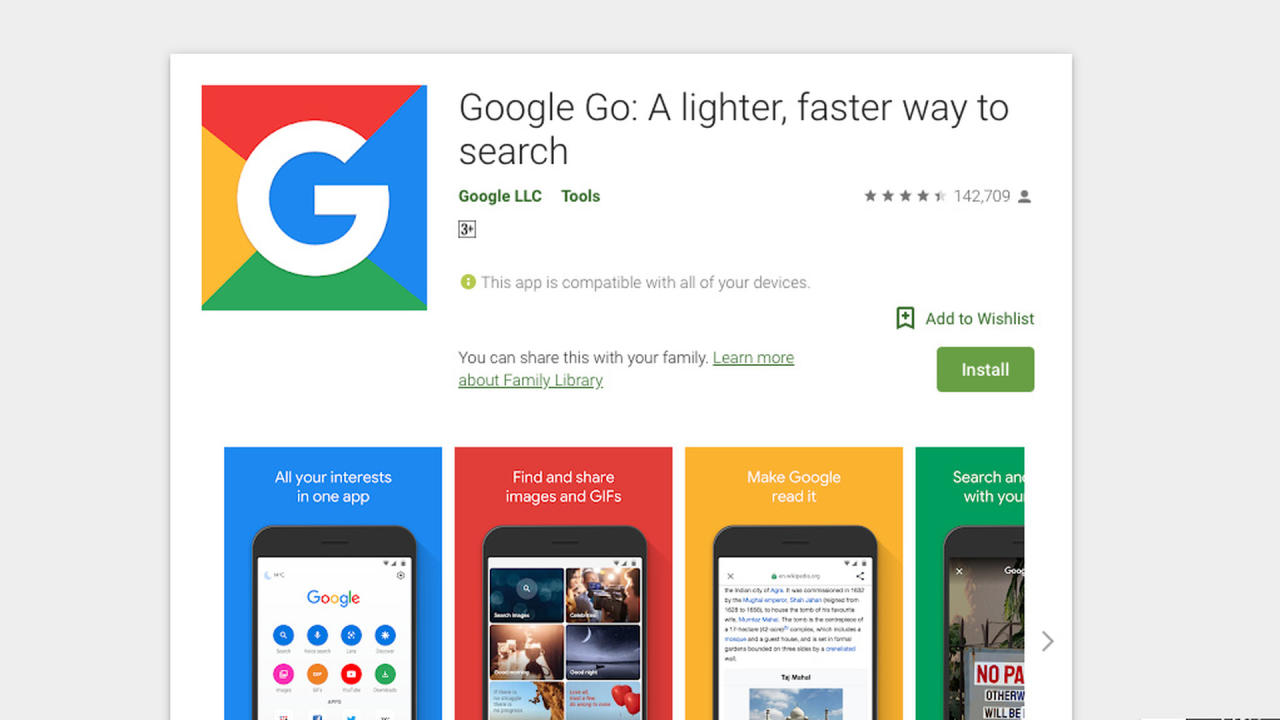Click the Add to Wishlist bookmark icon
The height and width of the screenshot is (720, 1280).
tap(905, 318)
